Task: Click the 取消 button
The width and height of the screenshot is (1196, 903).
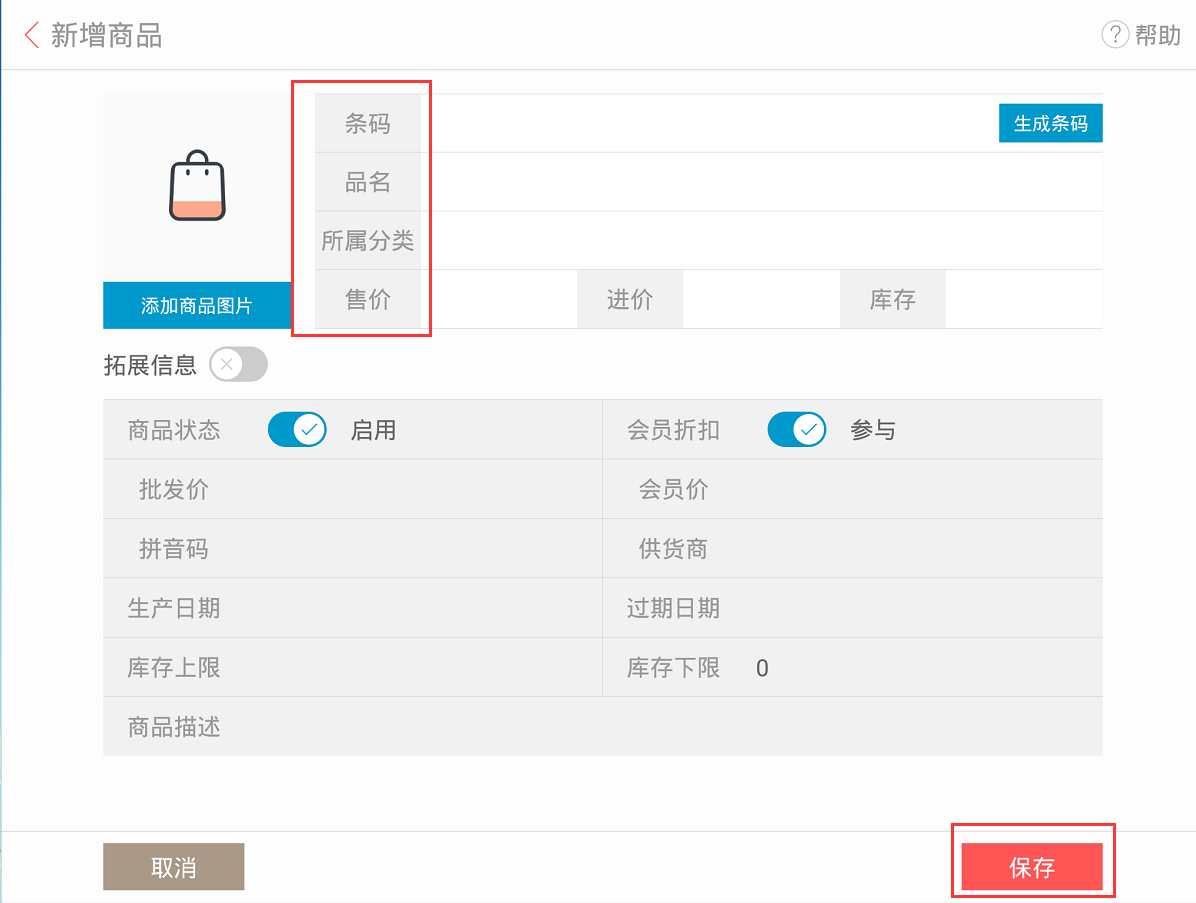Action: (173, 867)
